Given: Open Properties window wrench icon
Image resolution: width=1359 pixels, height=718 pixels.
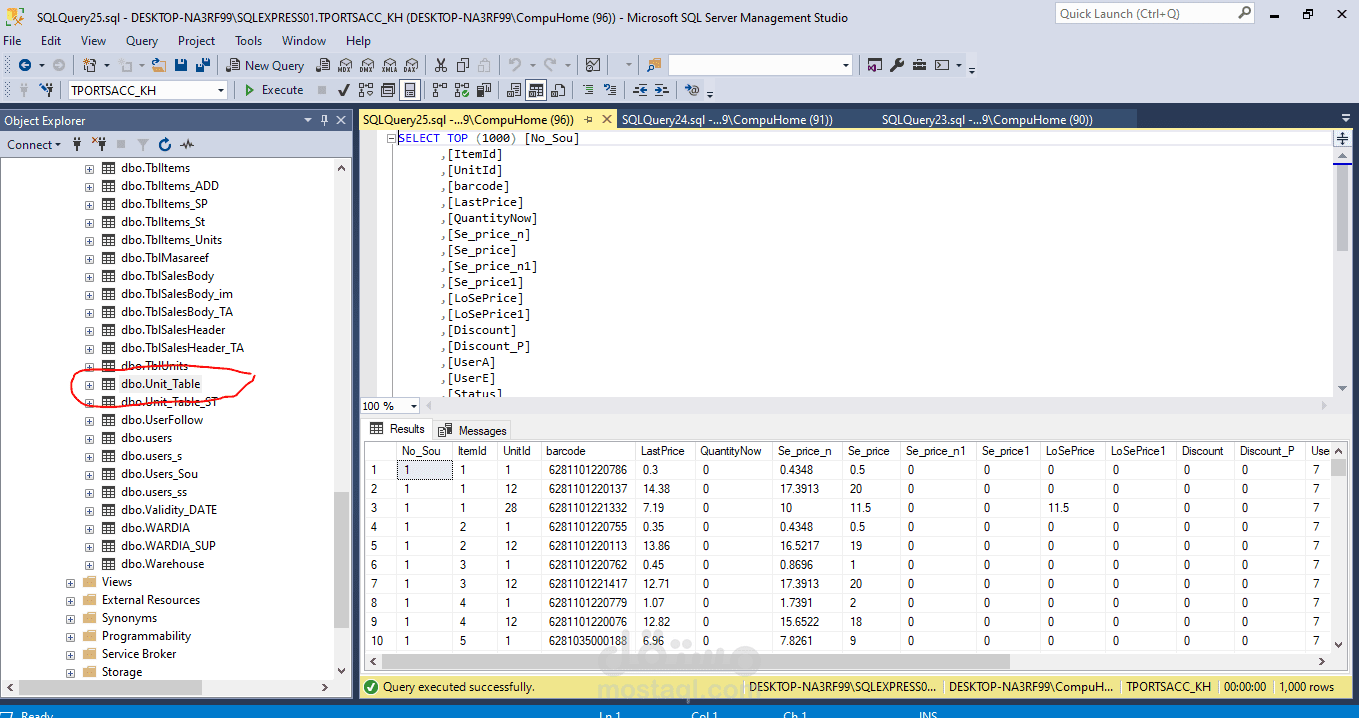Looking at the screenshot, I should pos(897,65).
